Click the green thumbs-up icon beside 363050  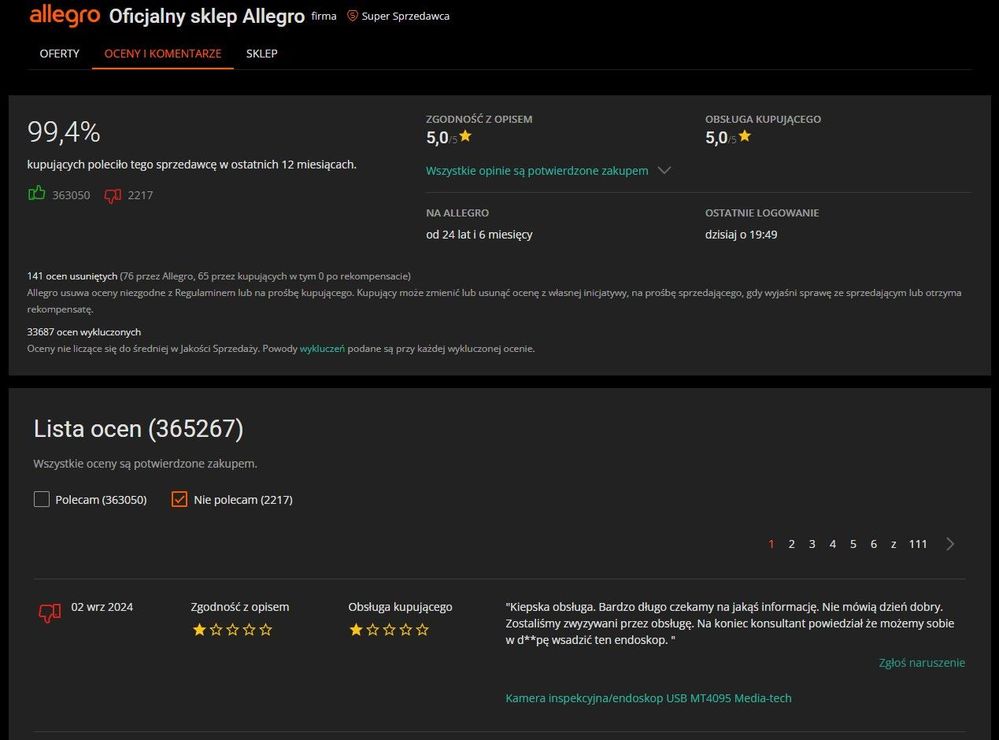coord(37,193)
